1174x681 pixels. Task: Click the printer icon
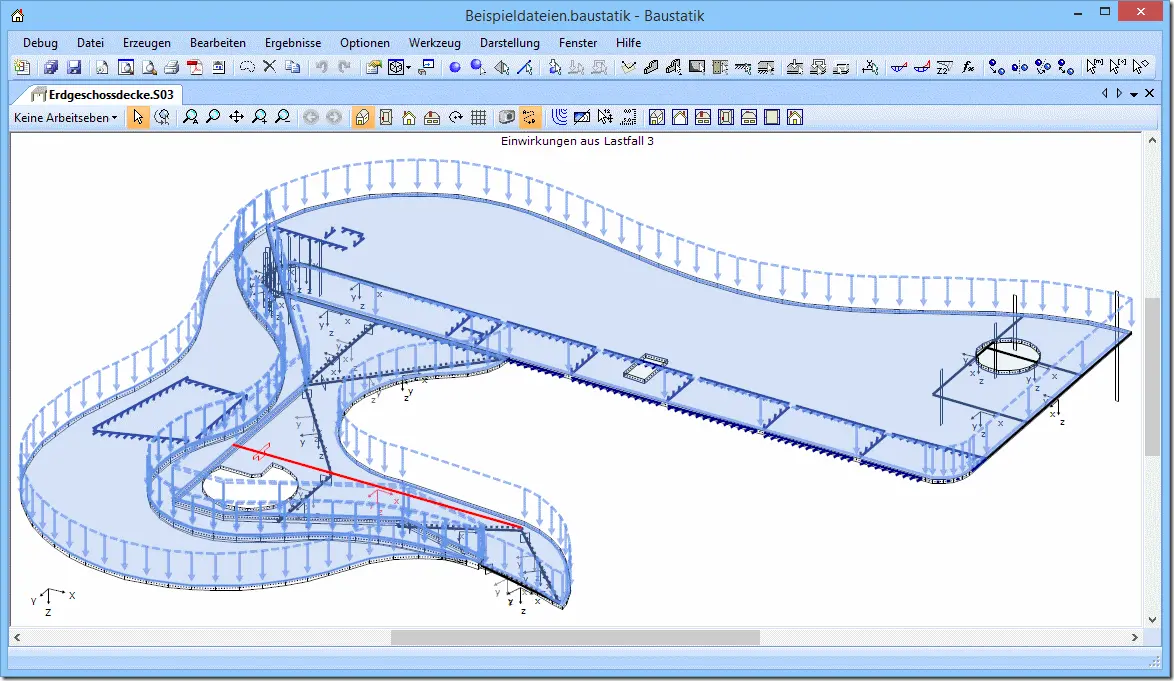tap(171, 67)
